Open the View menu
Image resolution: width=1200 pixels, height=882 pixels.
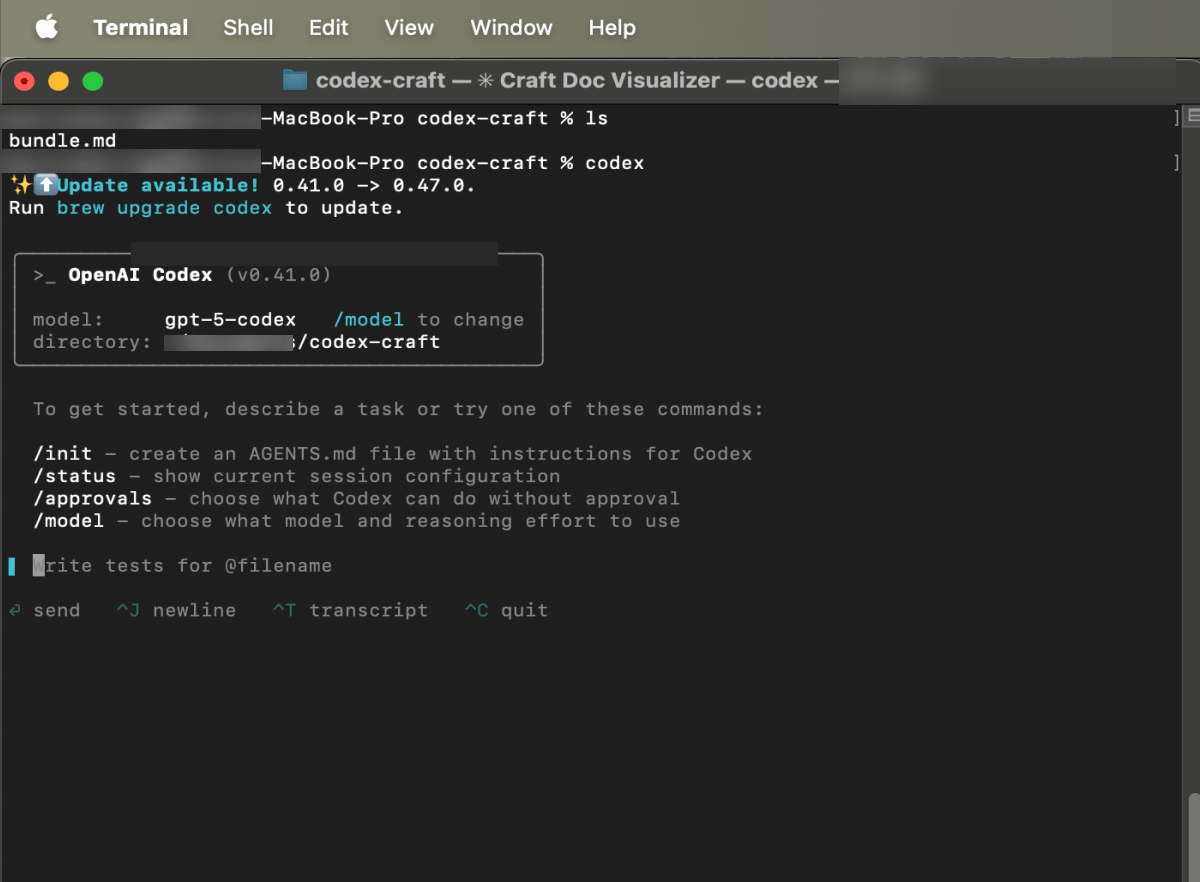[408, 27]
